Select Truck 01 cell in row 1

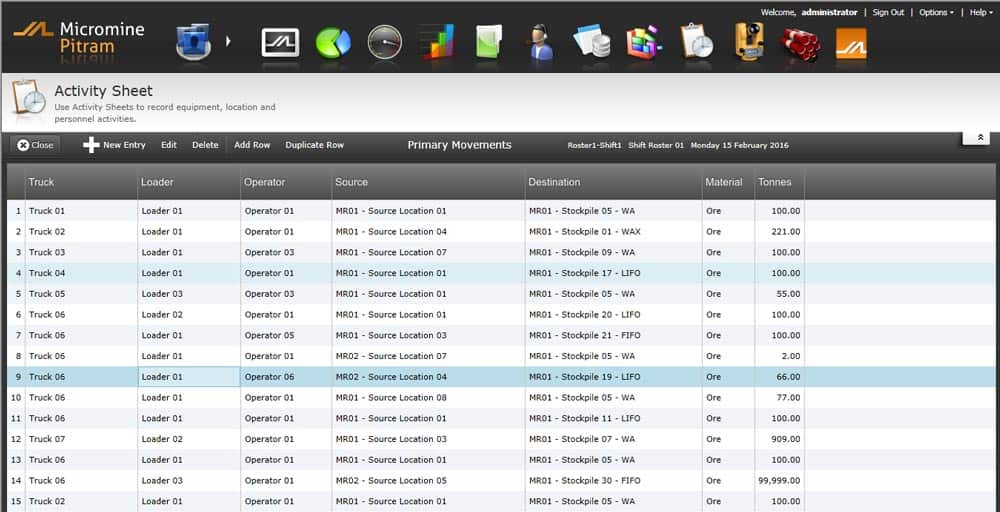(81, 211)
